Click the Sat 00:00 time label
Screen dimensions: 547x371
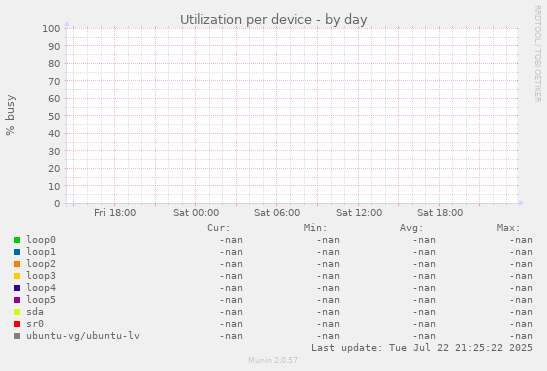tap(196, 213)
